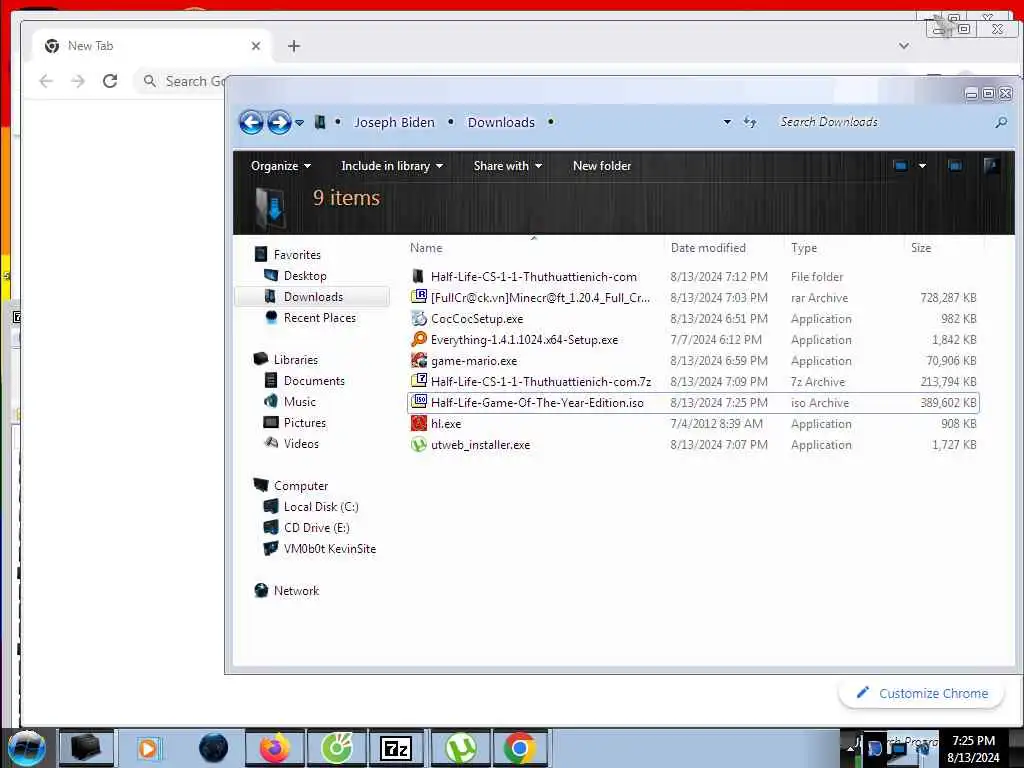
Task: Reload the Chrome page
Action: pos(110,81)
